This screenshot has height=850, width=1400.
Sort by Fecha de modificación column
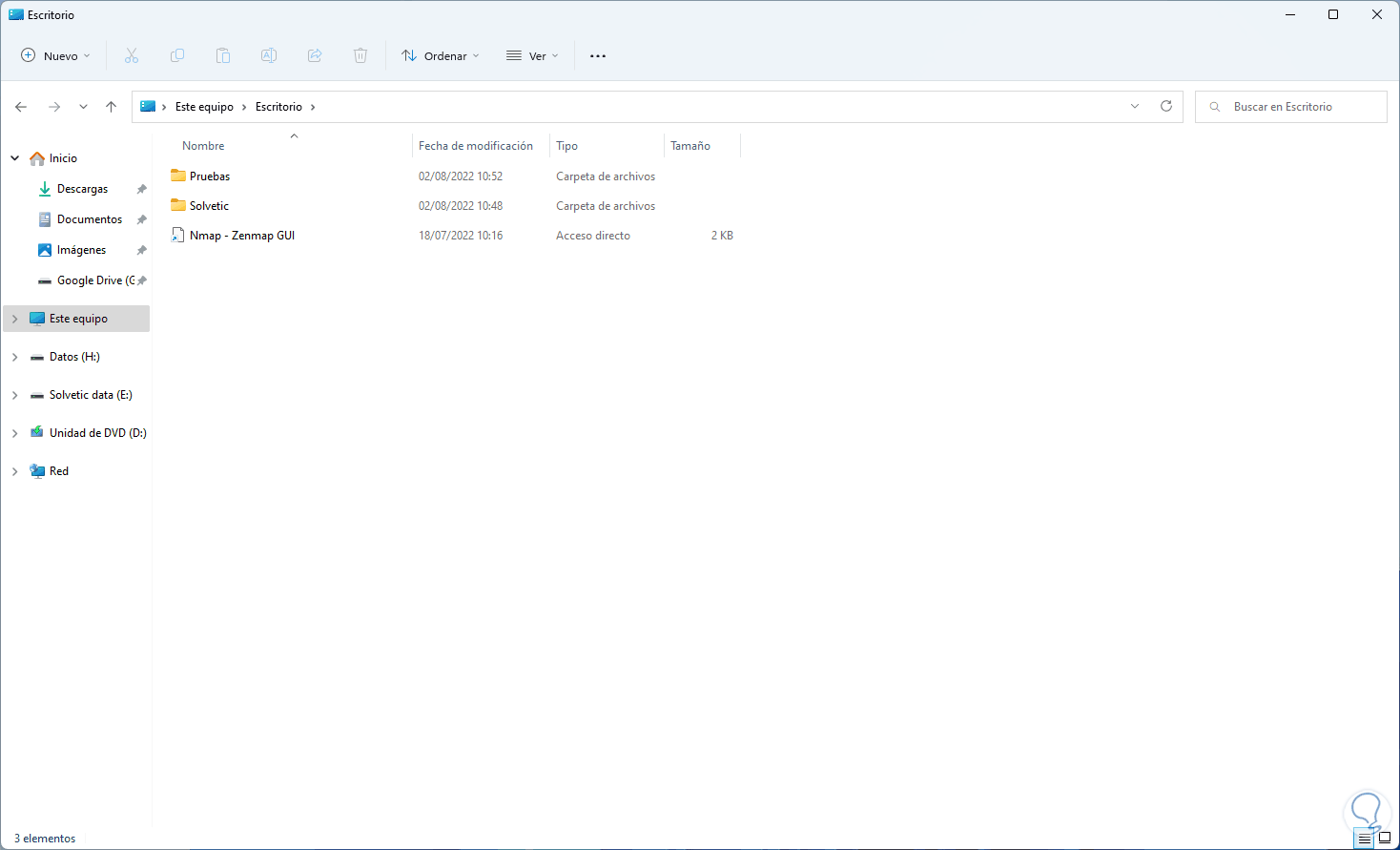click(x=476, y=146)
